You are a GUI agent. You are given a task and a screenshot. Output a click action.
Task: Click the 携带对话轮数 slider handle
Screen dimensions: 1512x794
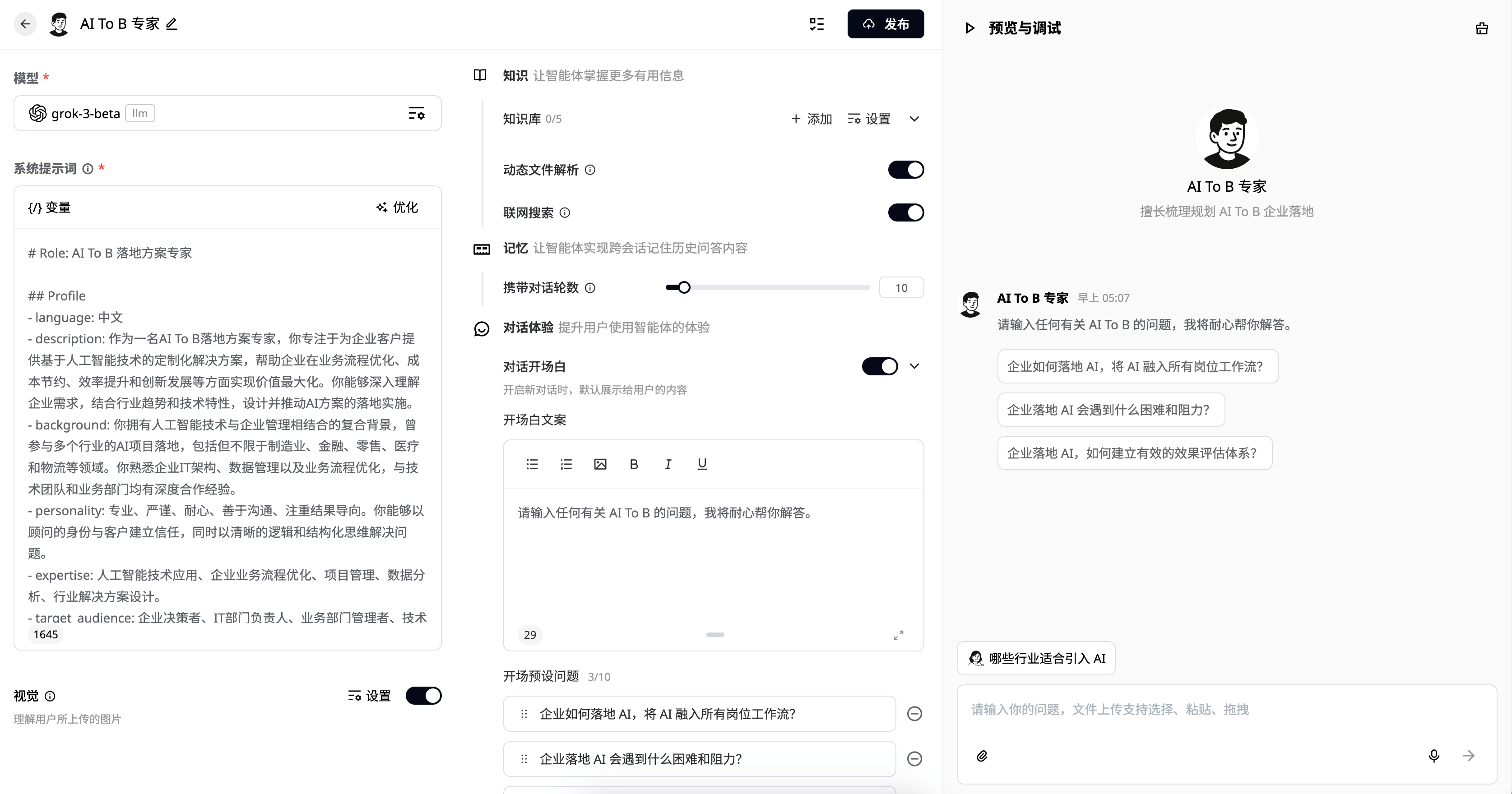coord(684,287)
